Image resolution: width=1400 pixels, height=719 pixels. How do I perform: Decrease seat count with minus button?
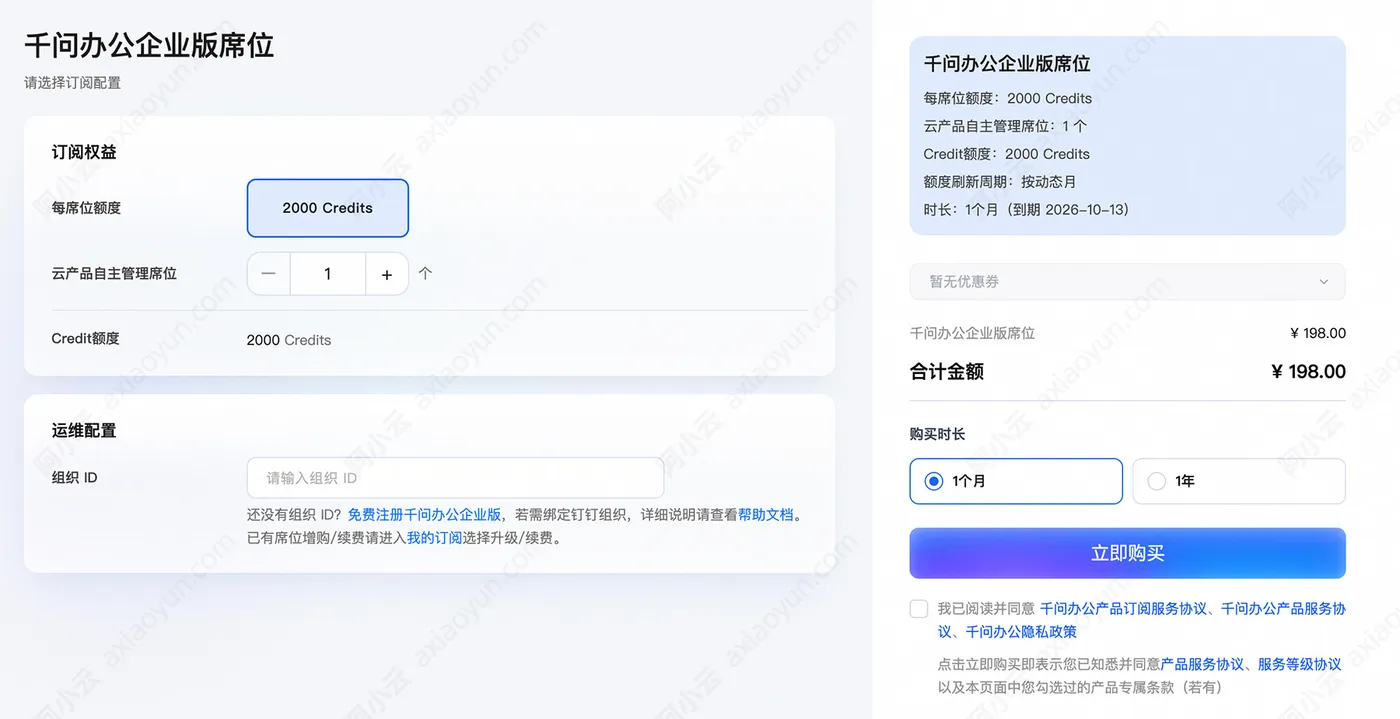coord(268,274)
